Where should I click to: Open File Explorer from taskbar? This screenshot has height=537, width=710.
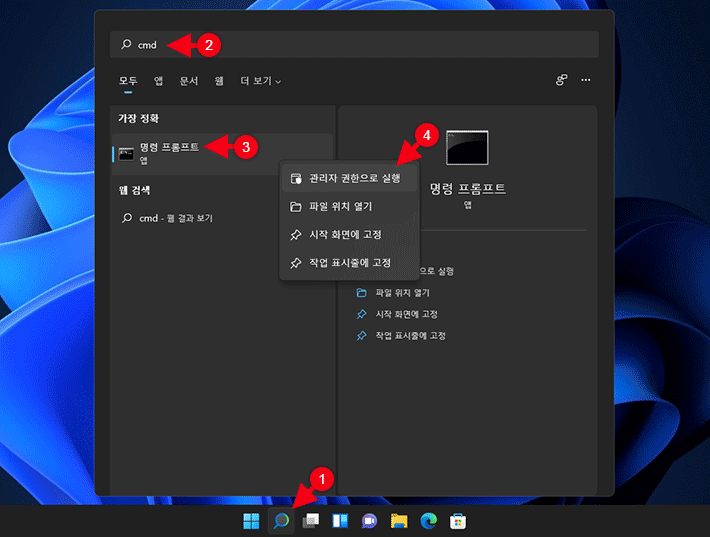(399, 521)
